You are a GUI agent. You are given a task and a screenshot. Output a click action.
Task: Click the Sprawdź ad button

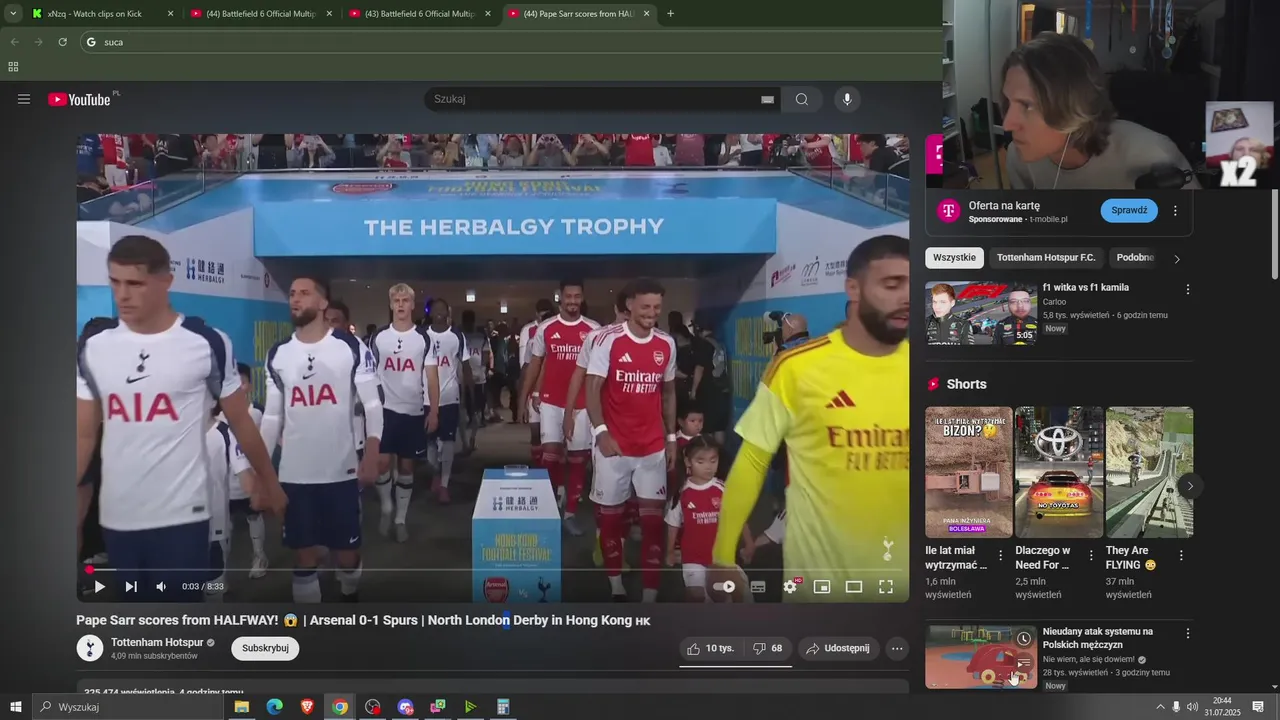pyautogui.click(x=1129, y=210)
